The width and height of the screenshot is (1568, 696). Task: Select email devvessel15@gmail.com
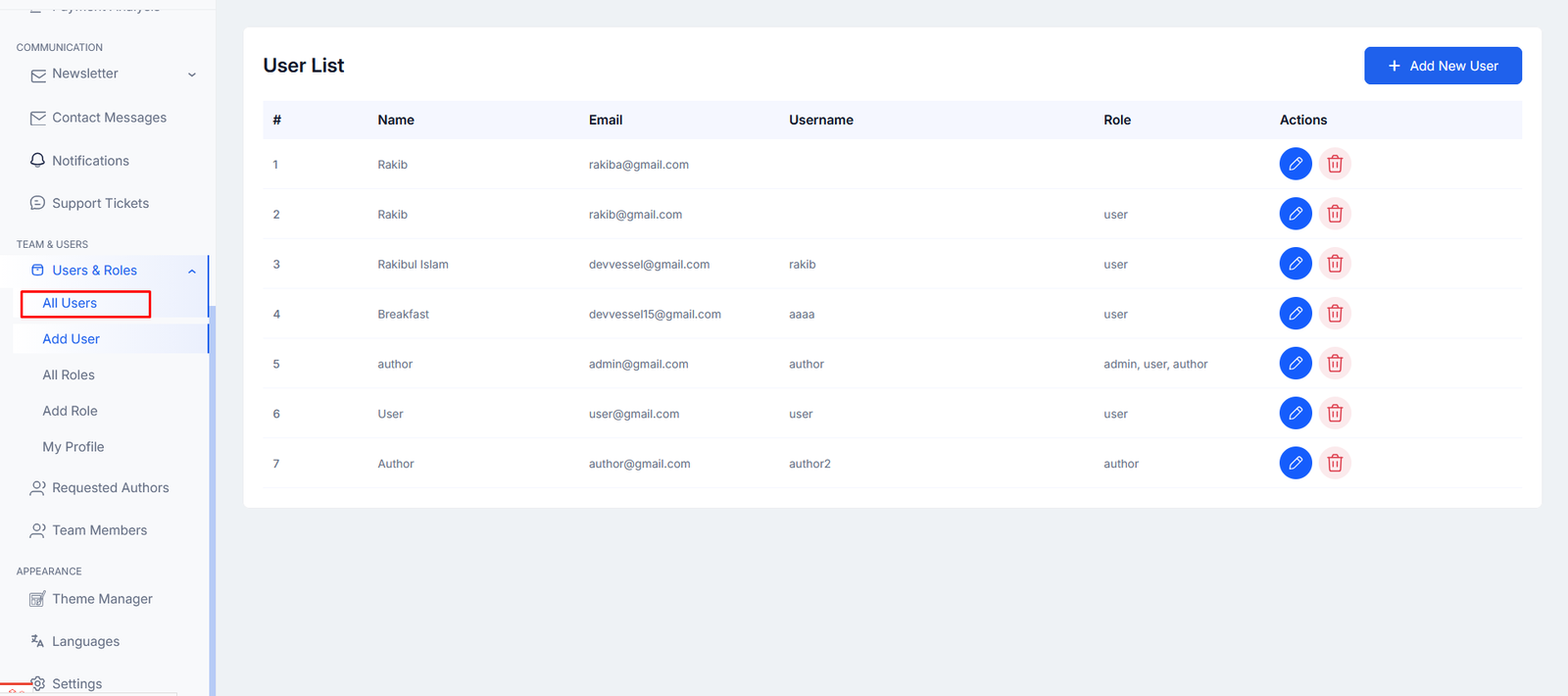click(655, 315)
